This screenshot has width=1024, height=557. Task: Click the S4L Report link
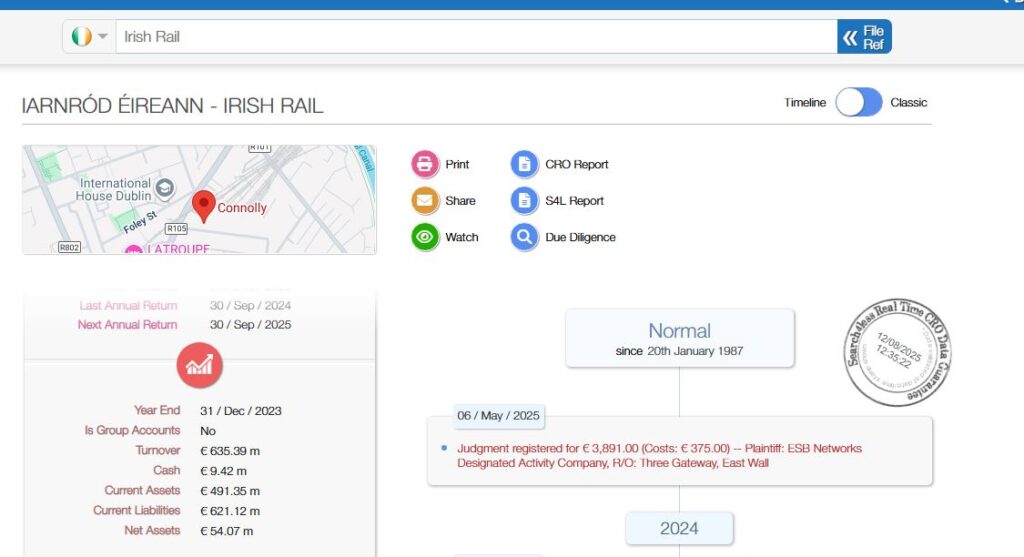[x=575, y=201]
